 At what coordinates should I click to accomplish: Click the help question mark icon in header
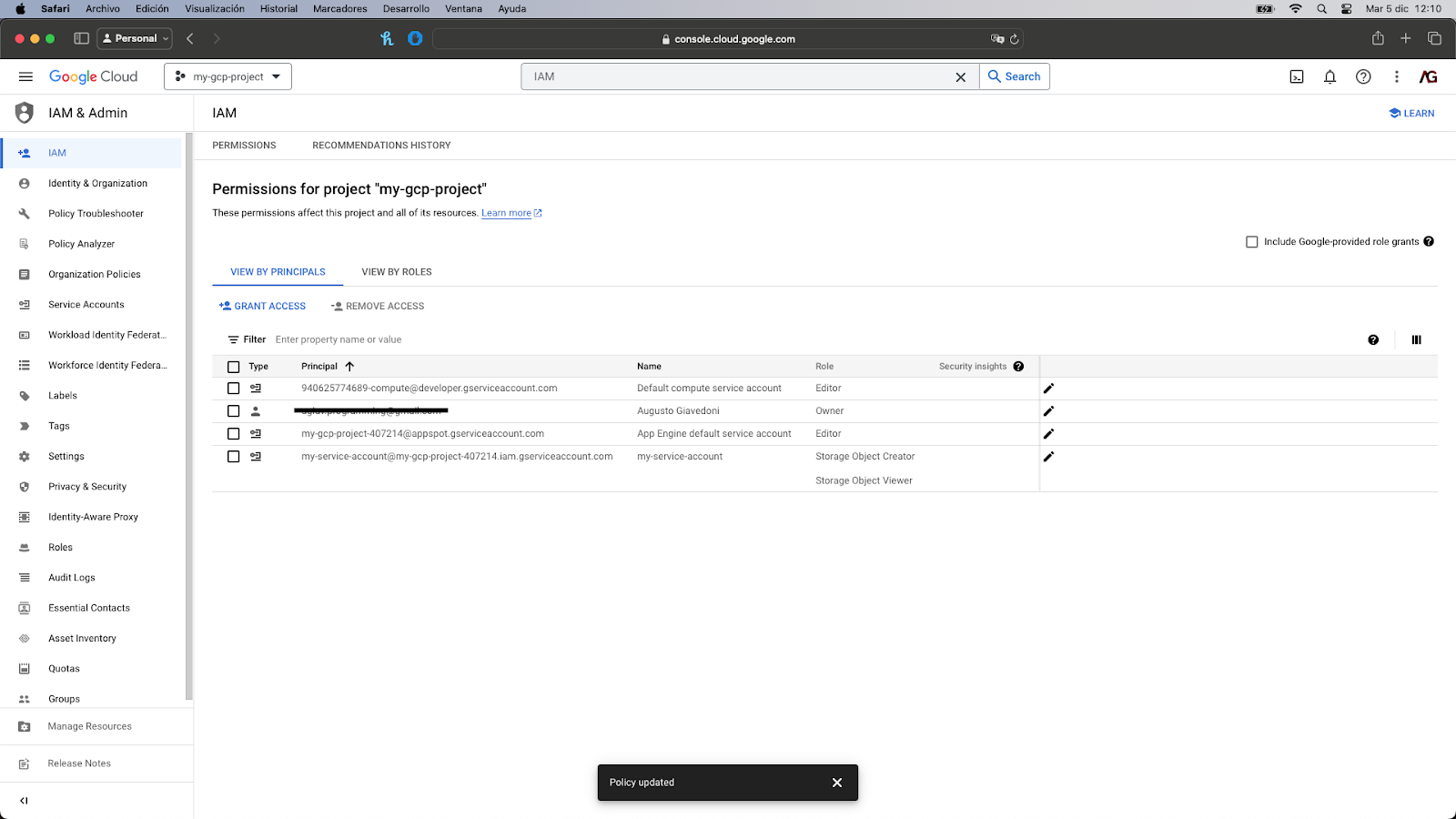click(x=1363, y=76)
